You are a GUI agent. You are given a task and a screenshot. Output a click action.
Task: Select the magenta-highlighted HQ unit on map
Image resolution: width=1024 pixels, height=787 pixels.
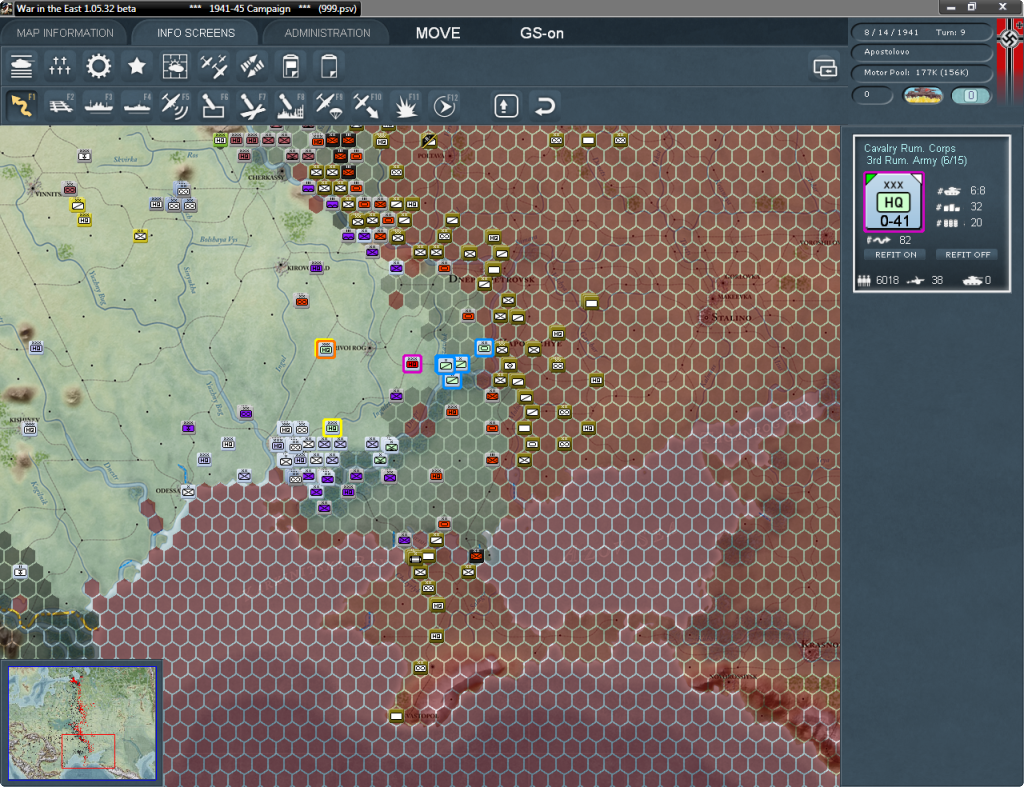tap(412, 364)
